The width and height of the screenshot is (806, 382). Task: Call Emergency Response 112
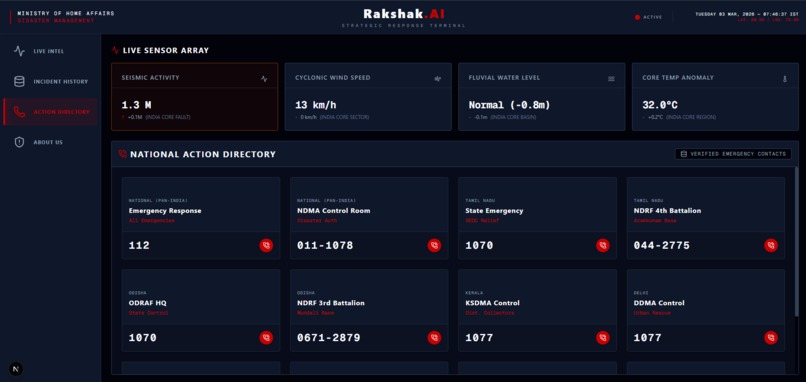[x=266, y=245]
